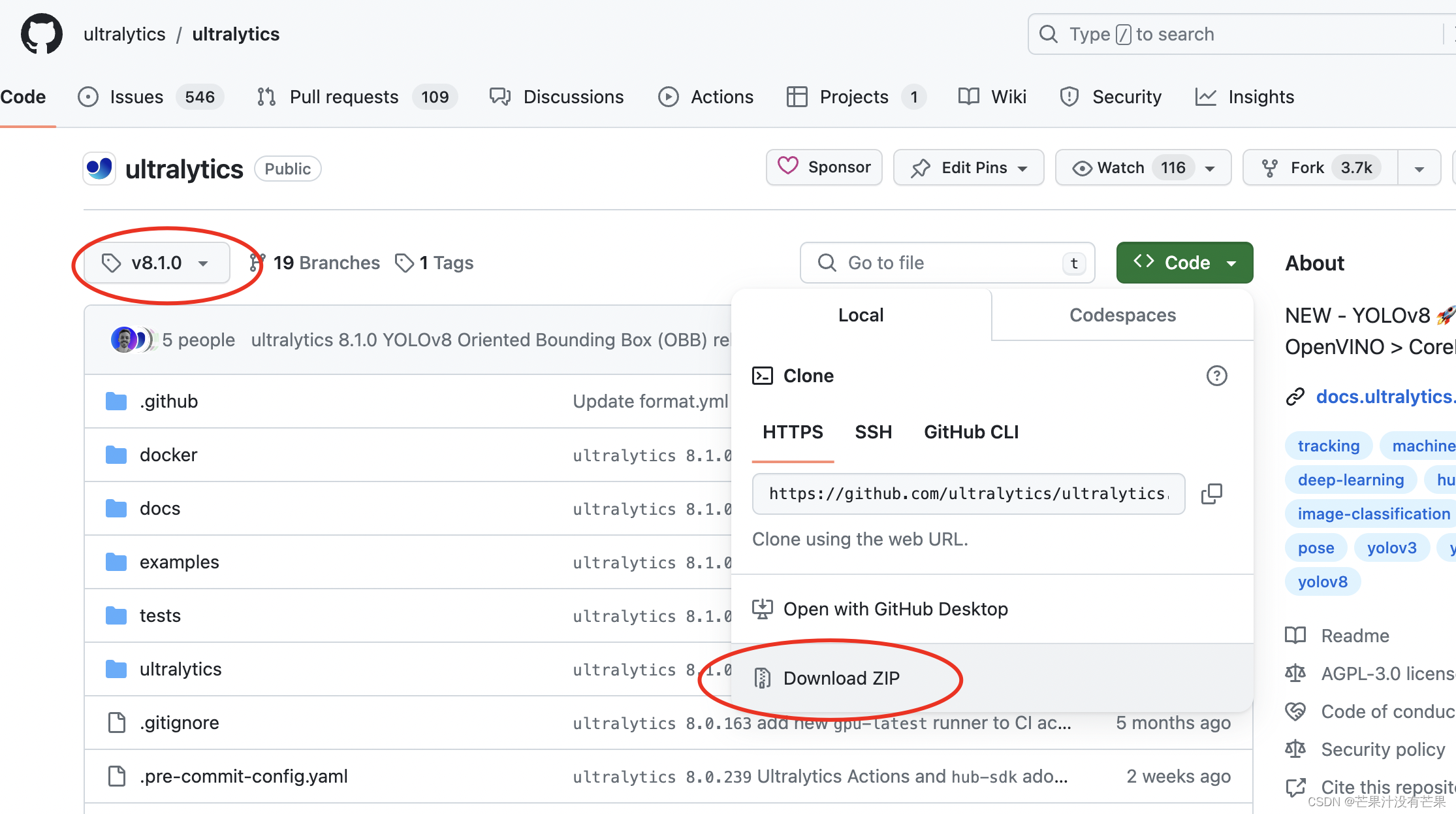Click the 'Go to file' search field

947,263
